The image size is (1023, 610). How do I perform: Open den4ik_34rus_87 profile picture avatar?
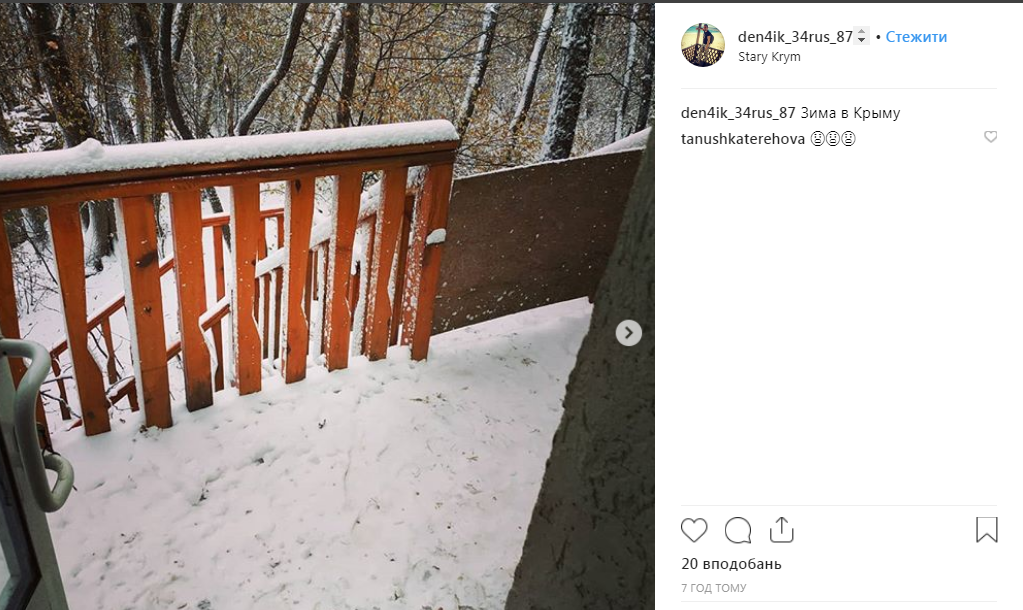pos(703,44)
